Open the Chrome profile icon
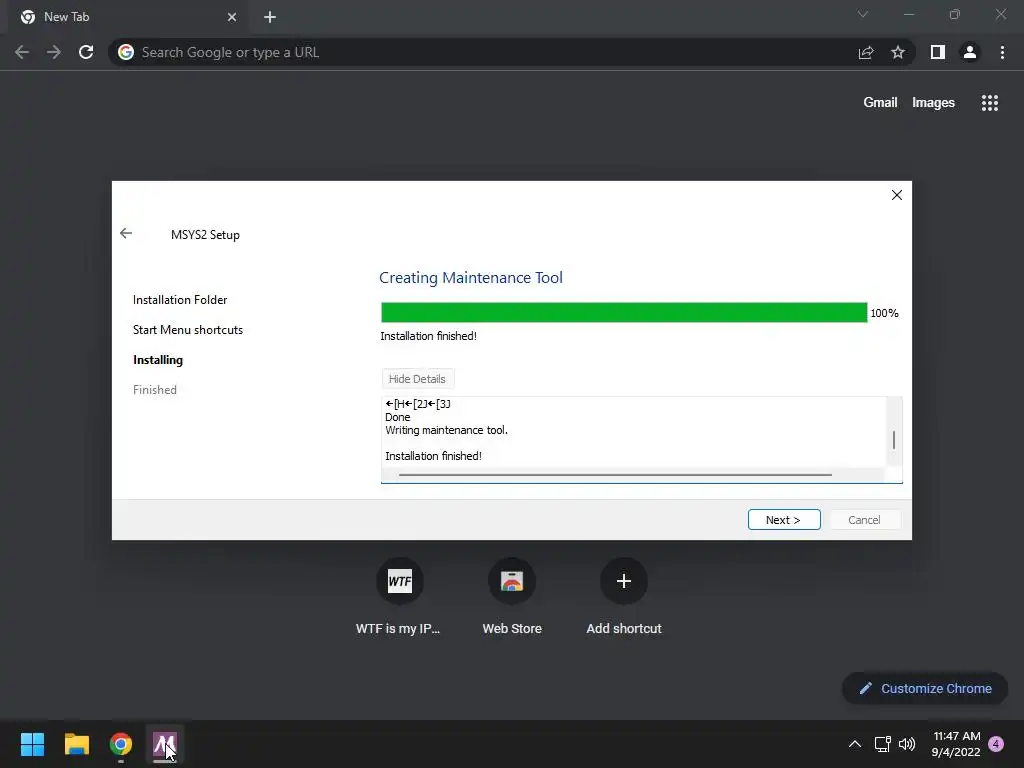 pyautogui.click(x=970, y=52)
